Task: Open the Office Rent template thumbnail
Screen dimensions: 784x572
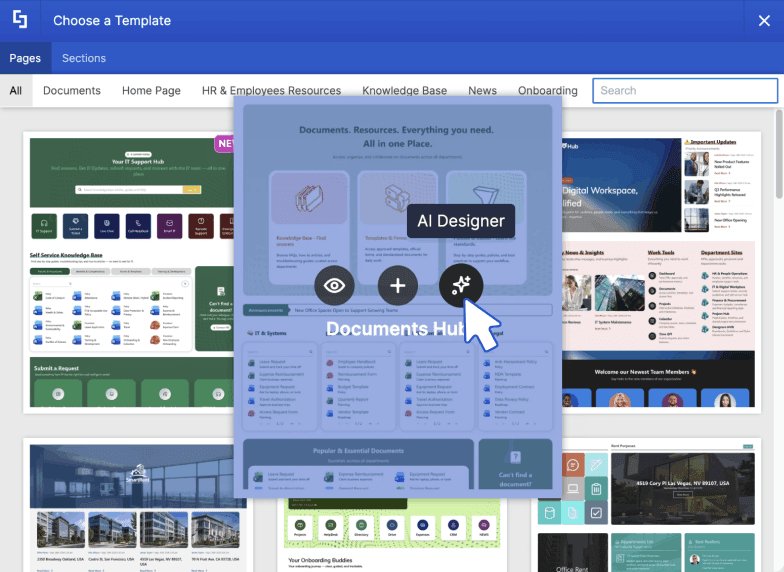Action: [645, 505]
